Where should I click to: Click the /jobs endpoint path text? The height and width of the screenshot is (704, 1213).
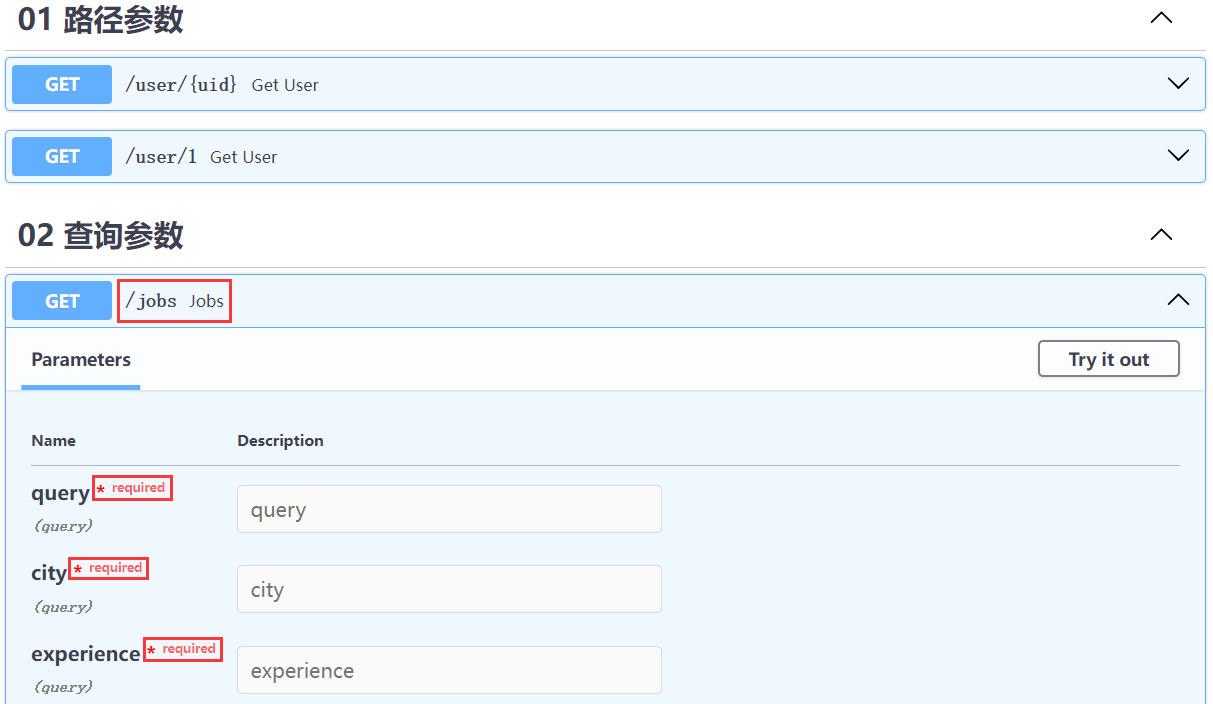click(151, 301)
